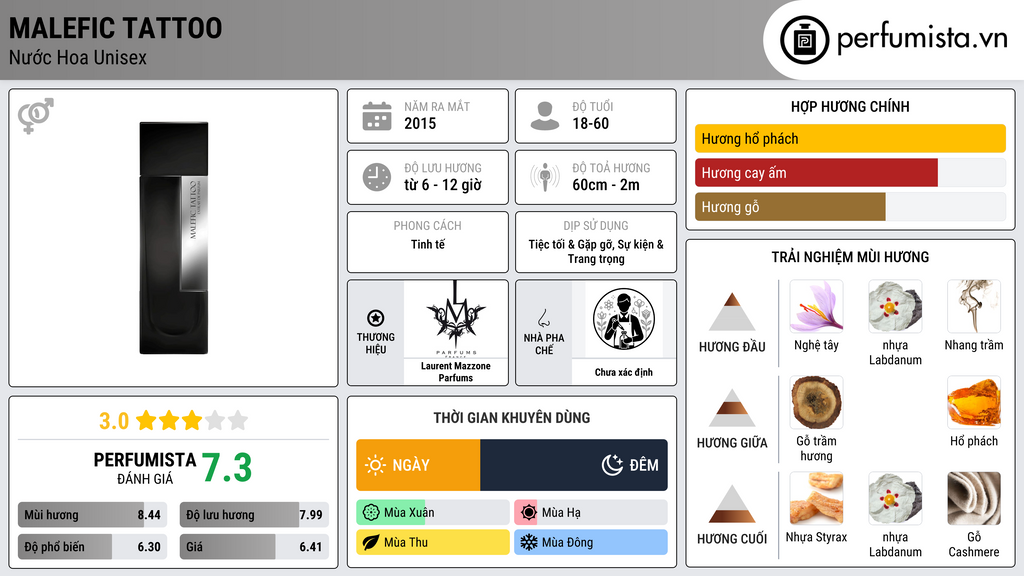Click the Hương giữa pyramid icon

click(x=731, y=408)
